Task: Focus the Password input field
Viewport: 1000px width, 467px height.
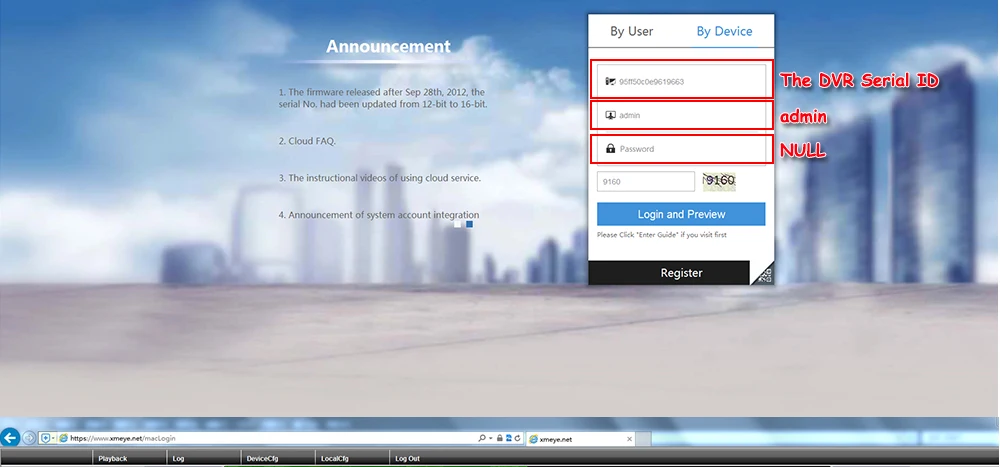Action: [x=681, y=149]
